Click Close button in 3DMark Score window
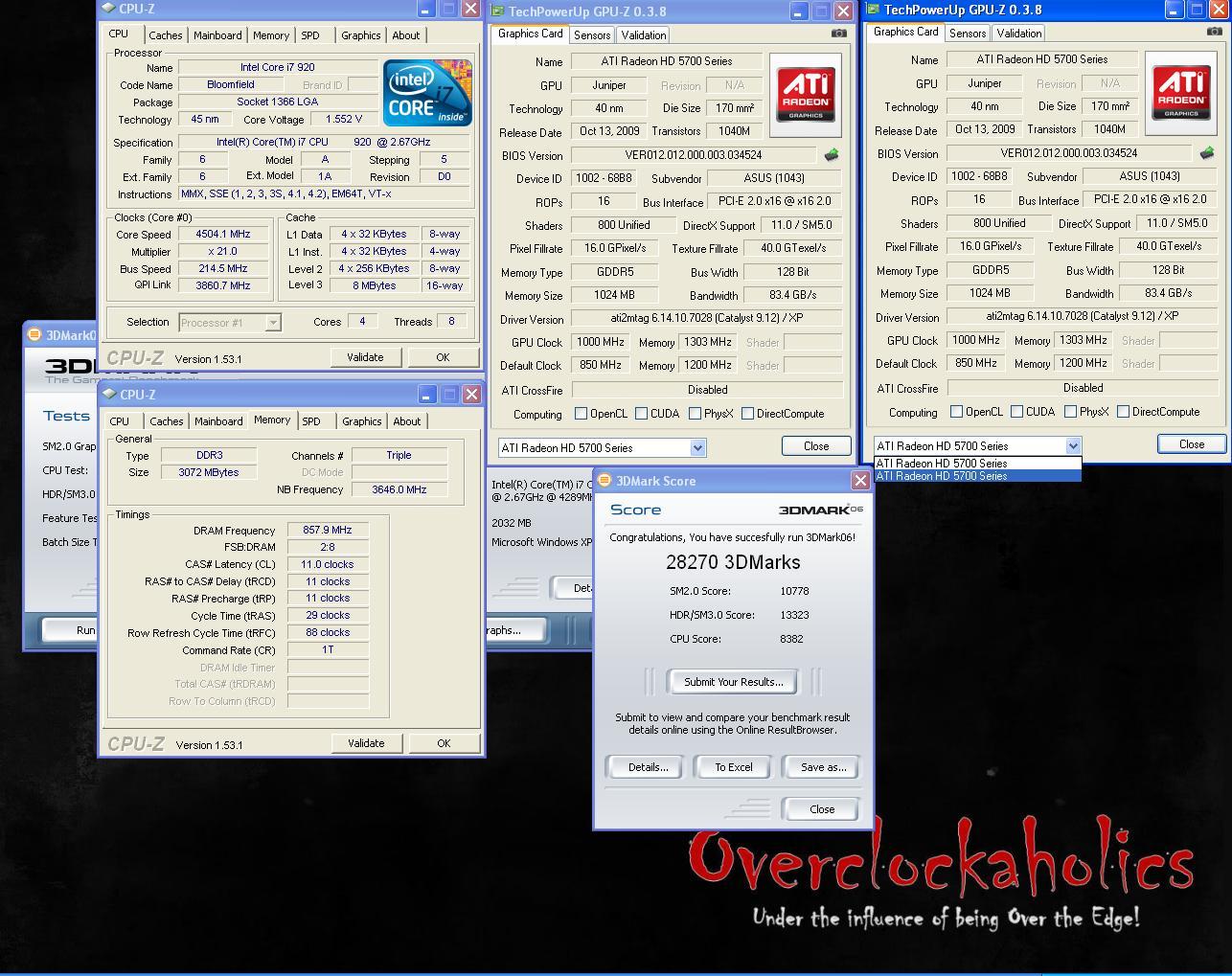1232x976 pixels. point(822,809)
